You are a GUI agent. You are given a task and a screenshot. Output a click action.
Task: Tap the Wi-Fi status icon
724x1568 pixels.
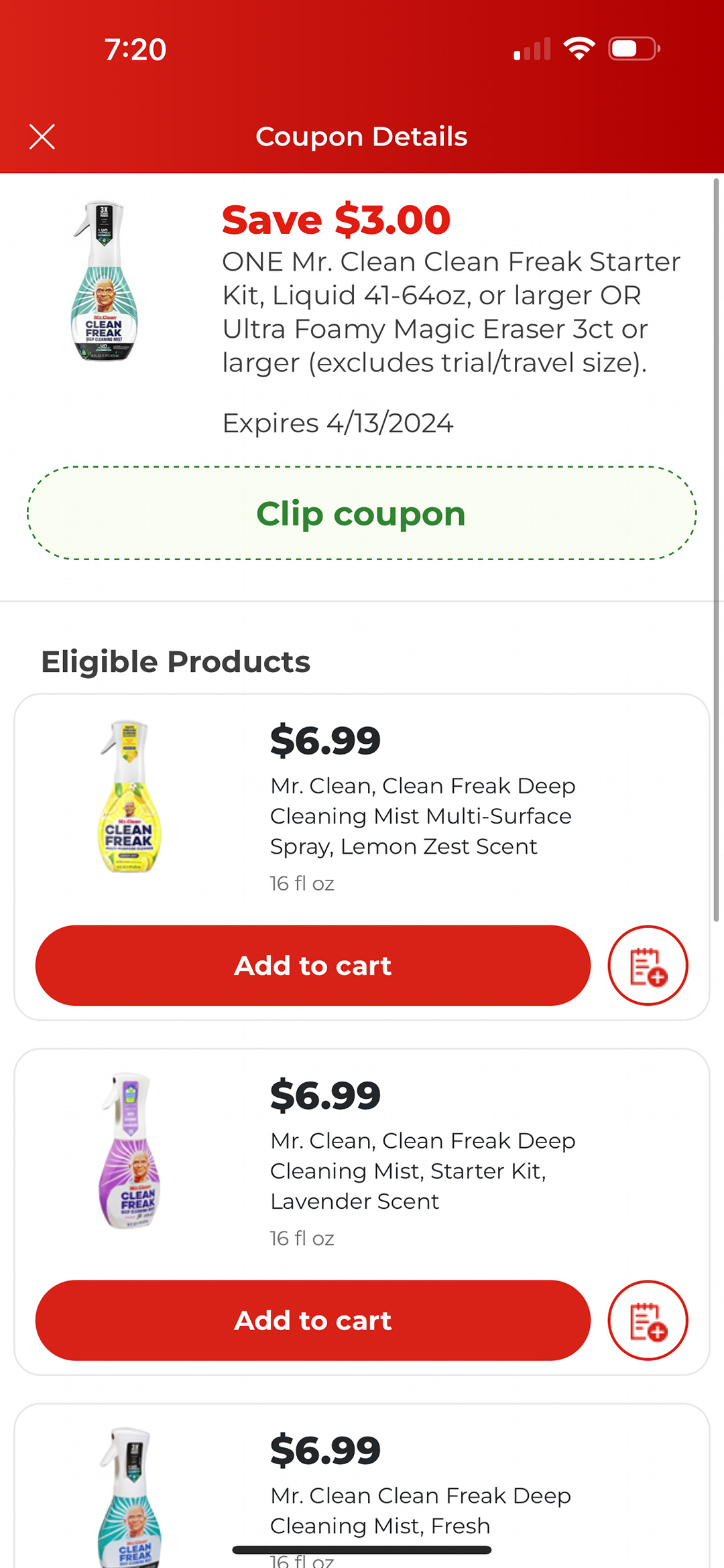[579, 49]
